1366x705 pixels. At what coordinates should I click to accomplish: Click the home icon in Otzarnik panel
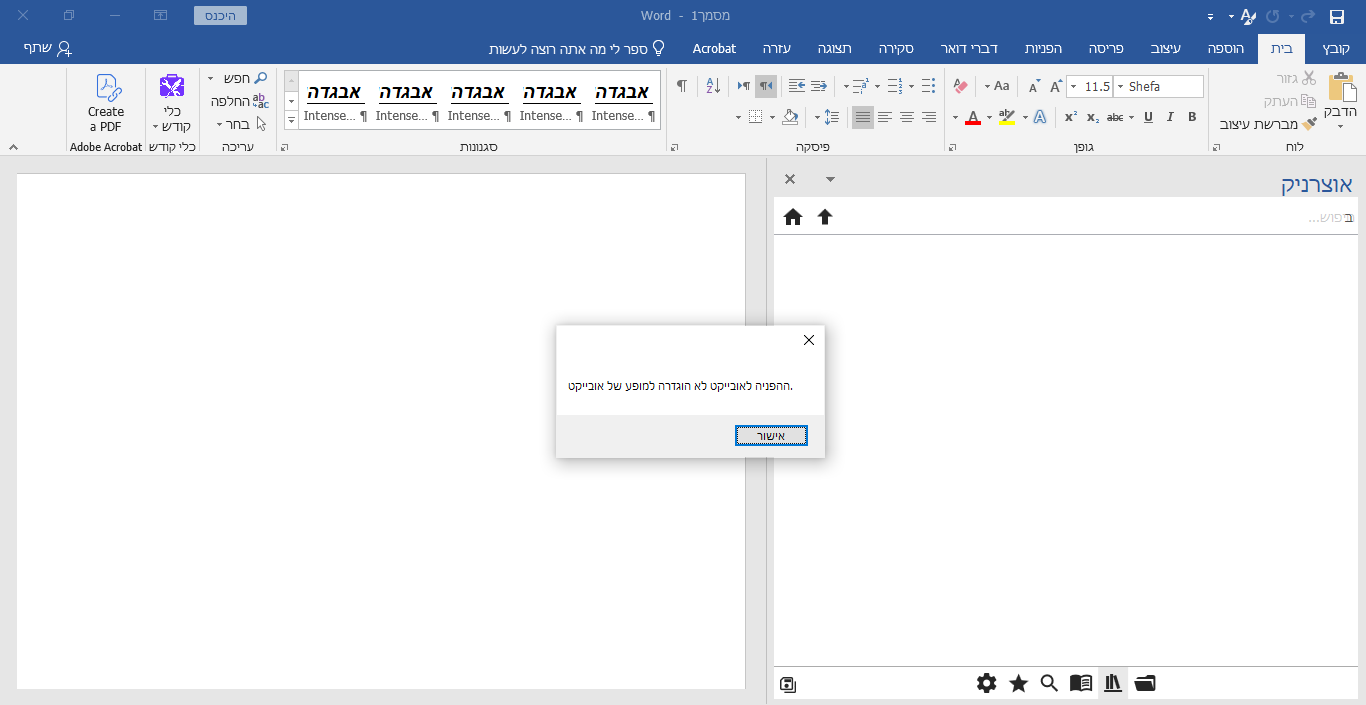(x=793, y=217)
